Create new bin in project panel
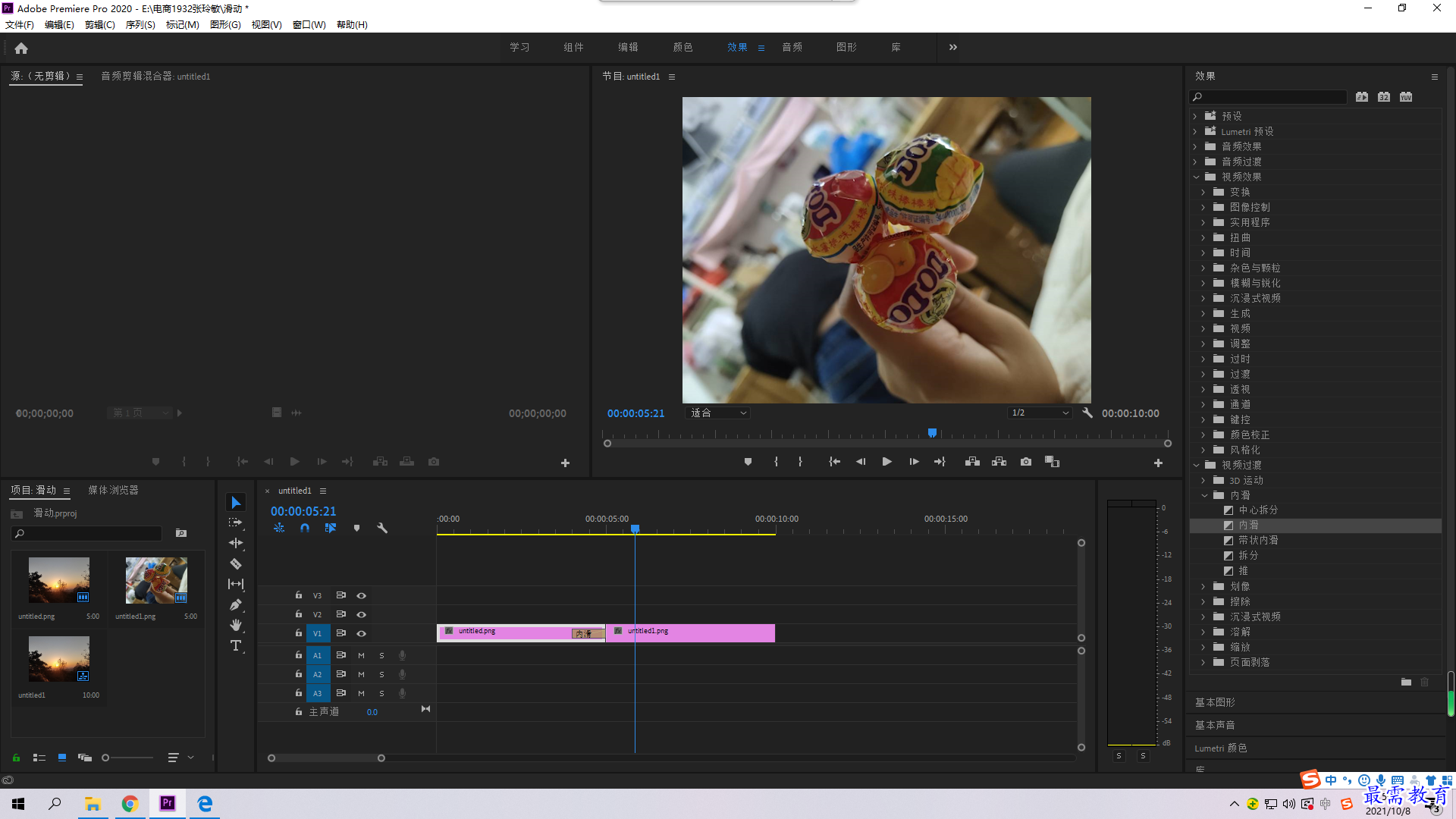Image resolution: width=1456 pixels, height=819 pixels. 181,533
